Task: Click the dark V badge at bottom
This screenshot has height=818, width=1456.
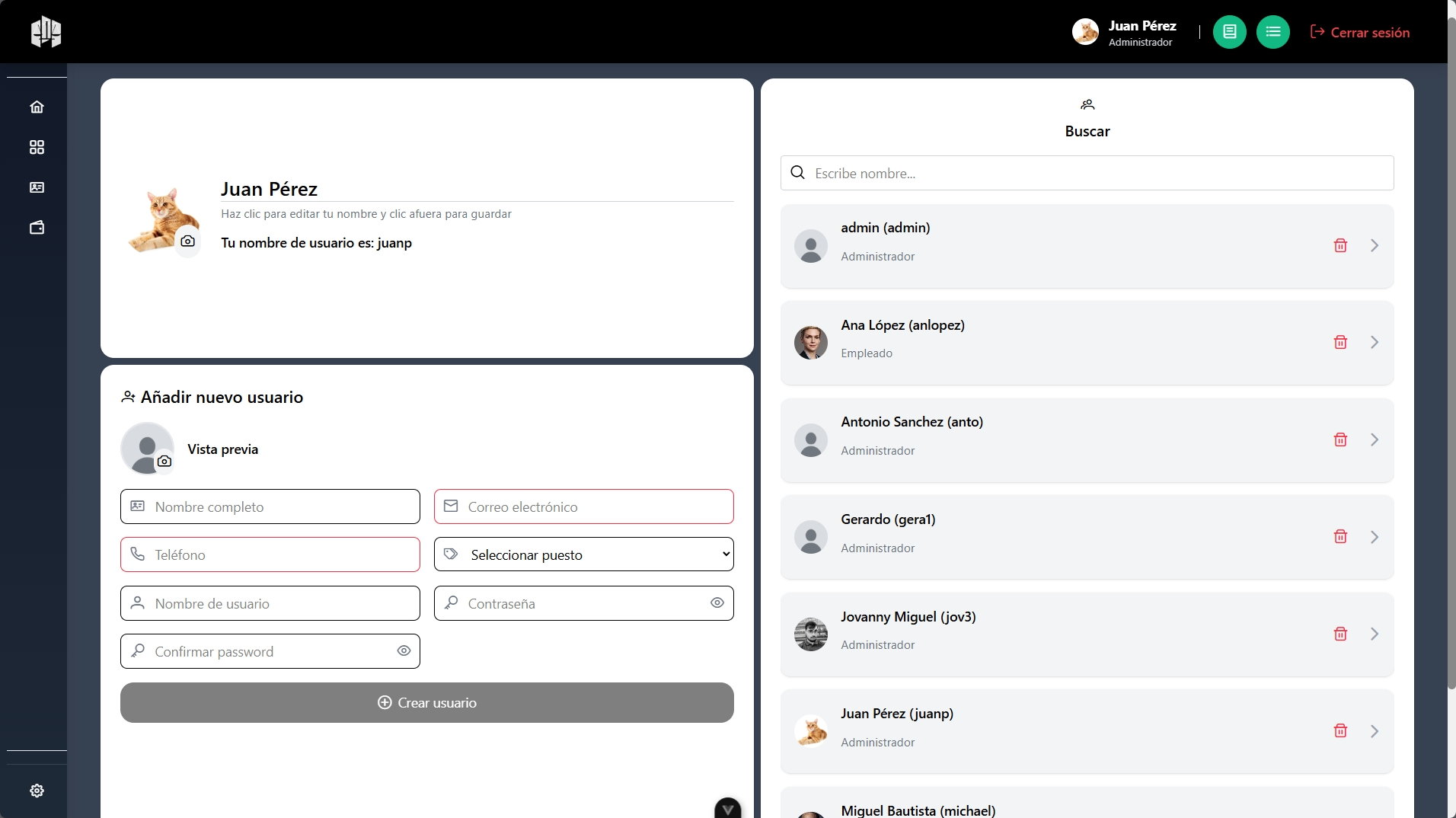Action: [x=727, y=808]
